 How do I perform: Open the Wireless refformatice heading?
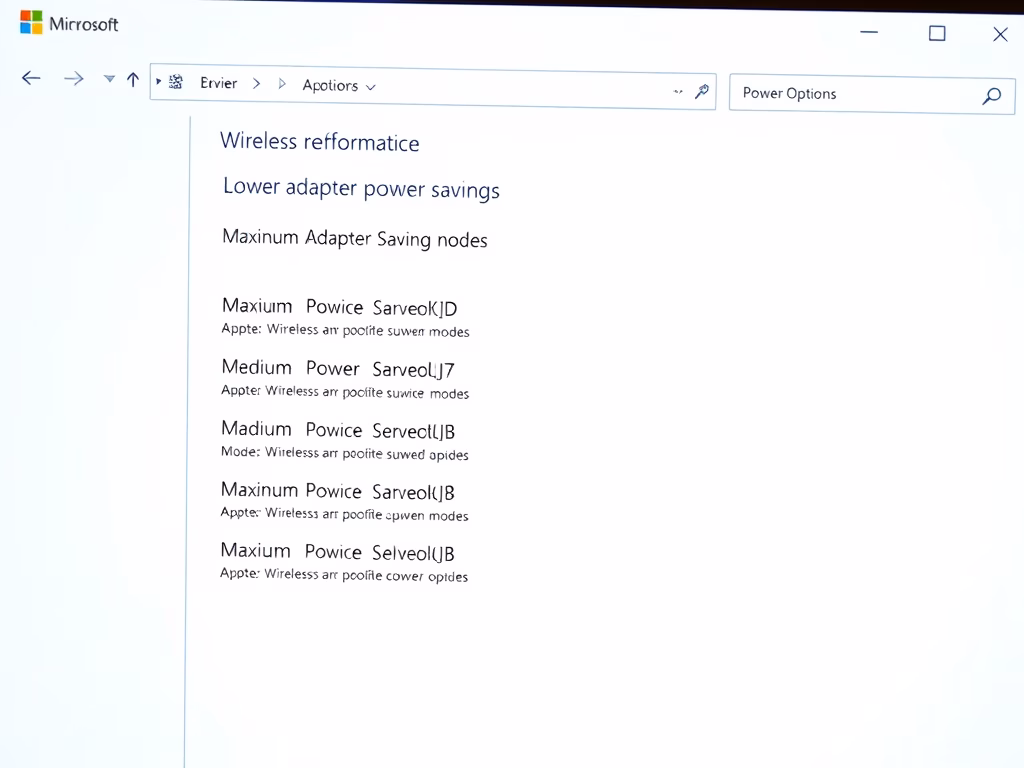(319, 142)
